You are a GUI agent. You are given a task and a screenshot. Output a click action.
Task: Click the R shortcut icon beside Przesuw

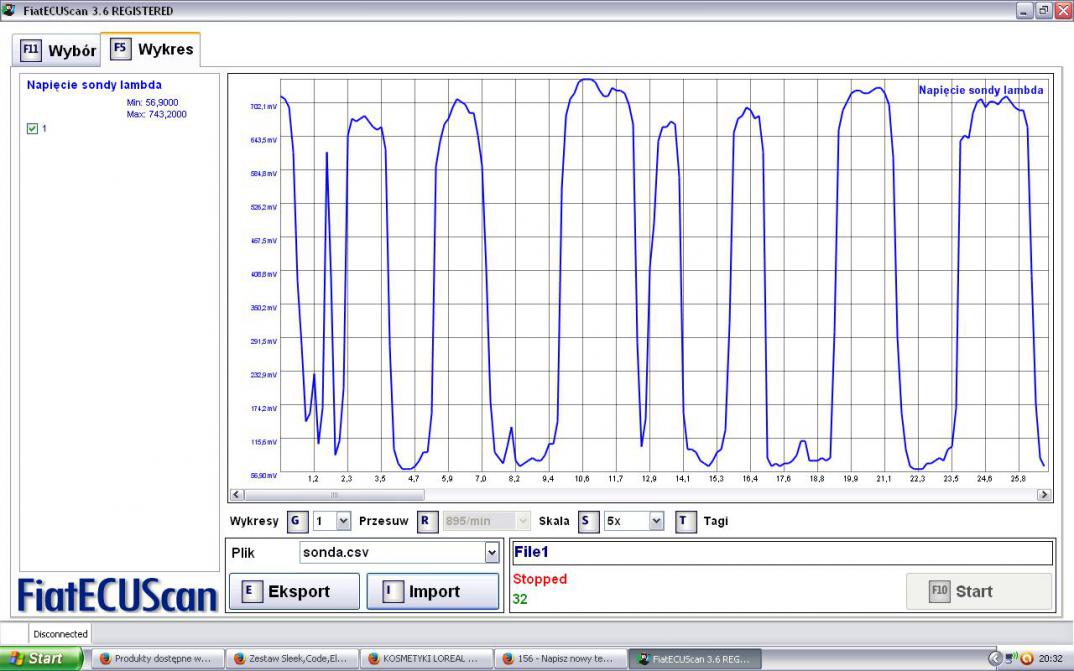[x=425, y=521]
